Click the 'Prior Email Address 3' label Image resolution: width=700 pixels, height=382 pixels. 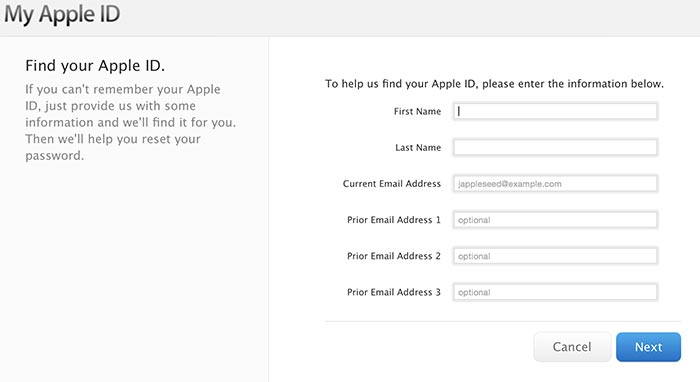click(x=394, y=292)
